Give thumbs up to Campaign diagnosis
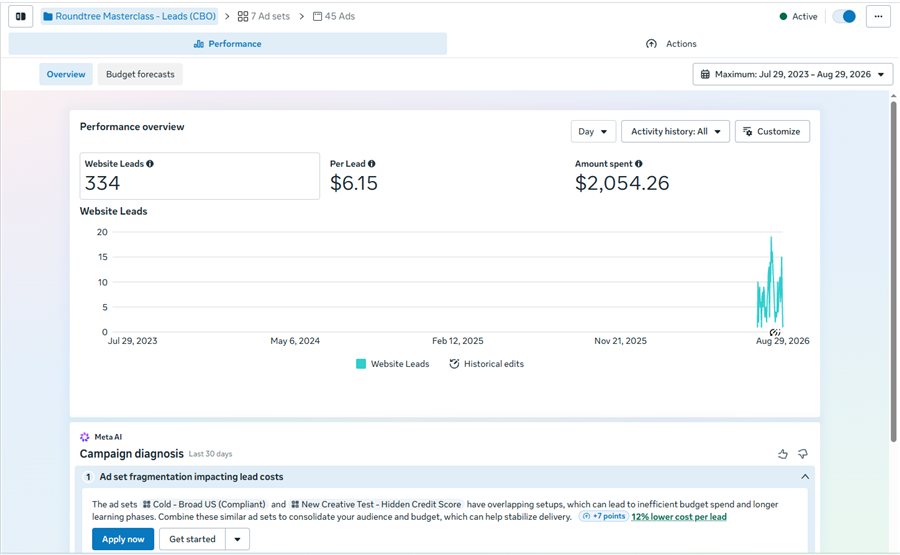The height and width of the screenshot is (555, 900). point(783,454)
